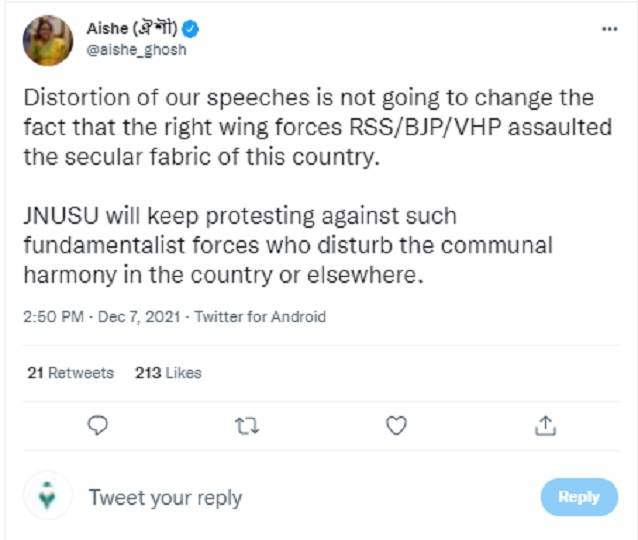Open Aishe's profile picture
The image size is (638, 540).
pyautogui.click(x=48, y=40)
